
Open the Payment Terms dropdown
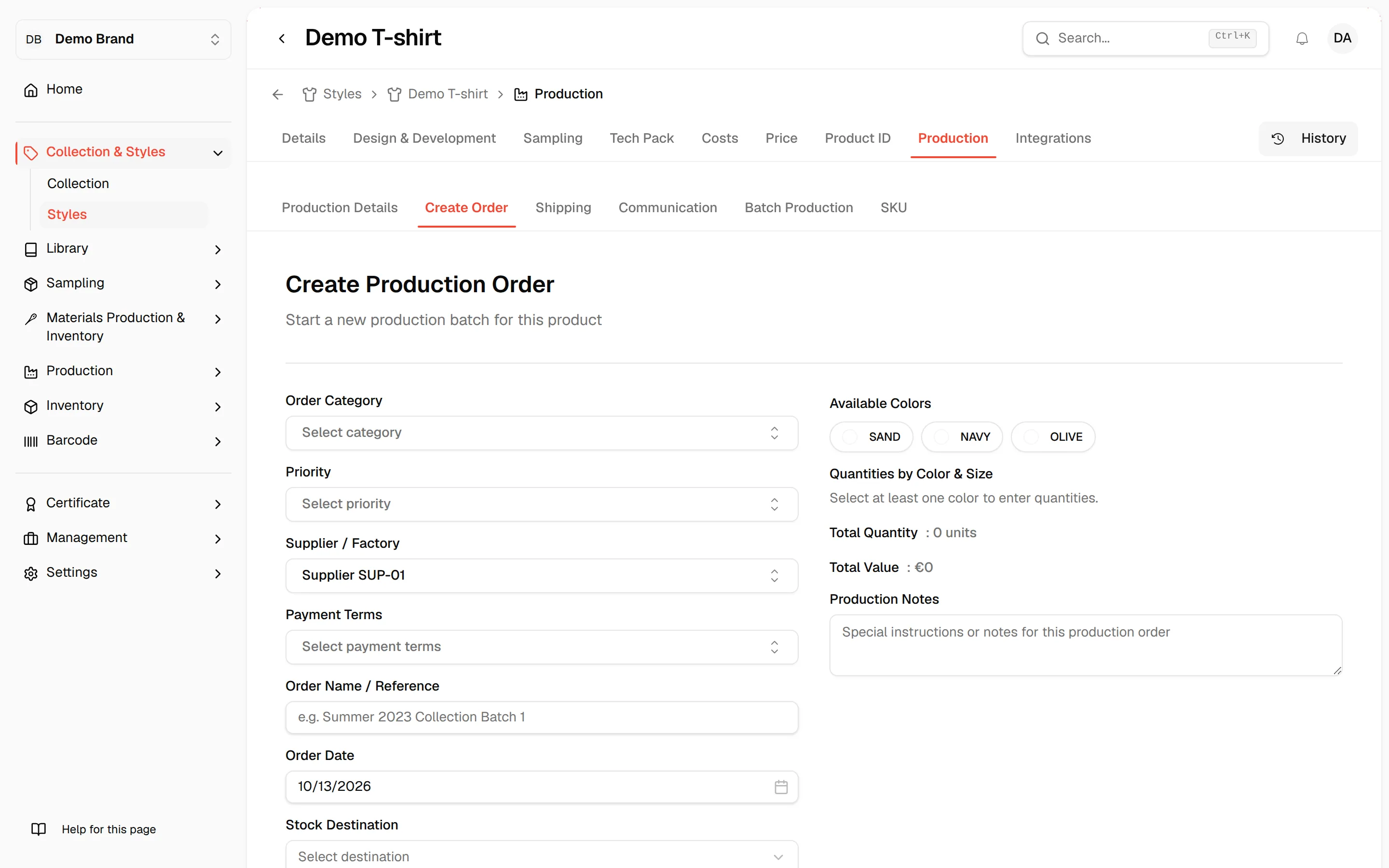[541, 647]
